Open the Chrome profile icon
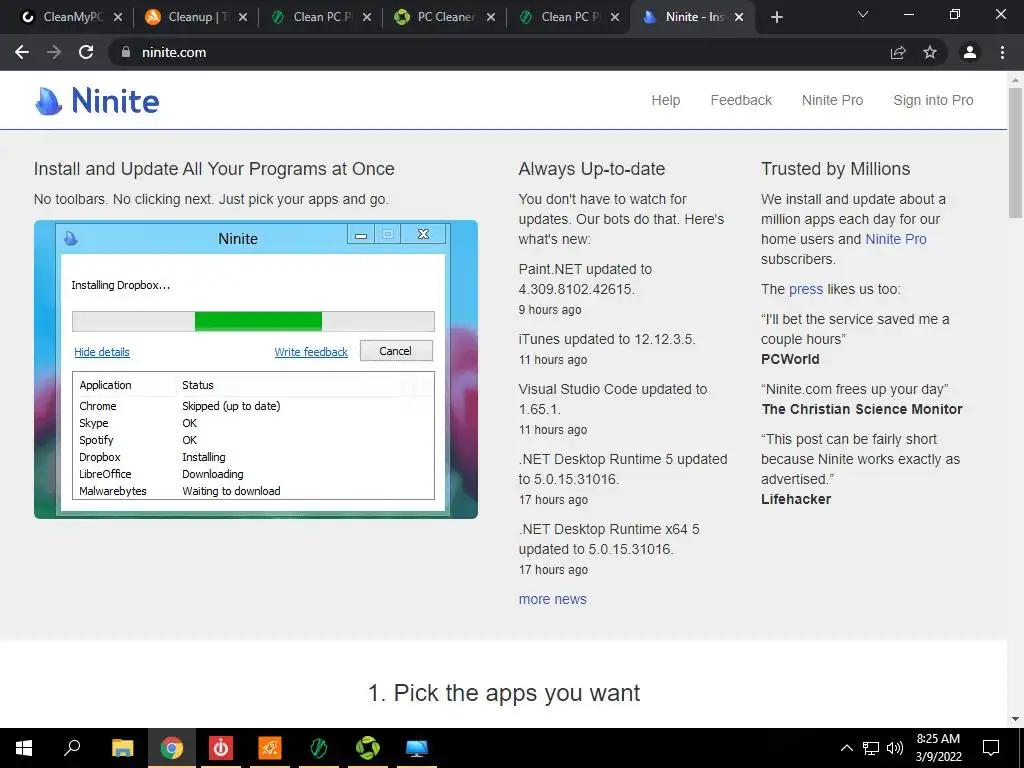Image resolution: width=1024 pixels, height=768 pixels. pos(969,52)
